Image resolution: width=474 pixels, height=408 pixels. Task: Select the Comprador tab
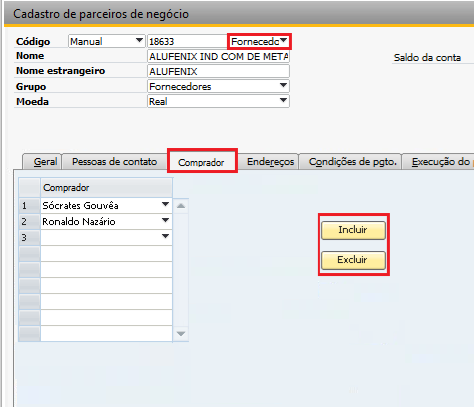pos(201,162)
